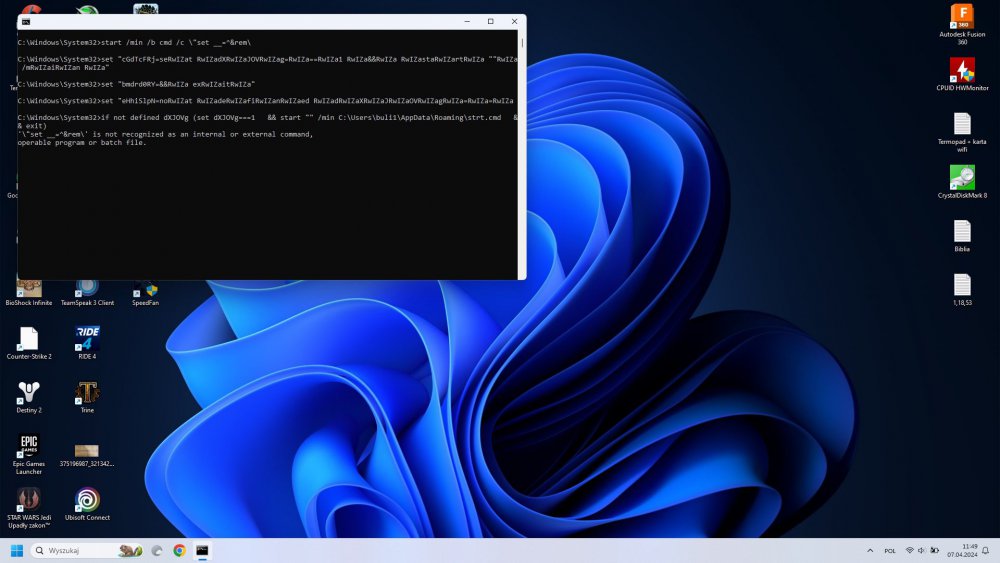This screenshot has width=1000, height=563.
Task: Open Google Chrome from the taskbar
Action: point(179,550)
